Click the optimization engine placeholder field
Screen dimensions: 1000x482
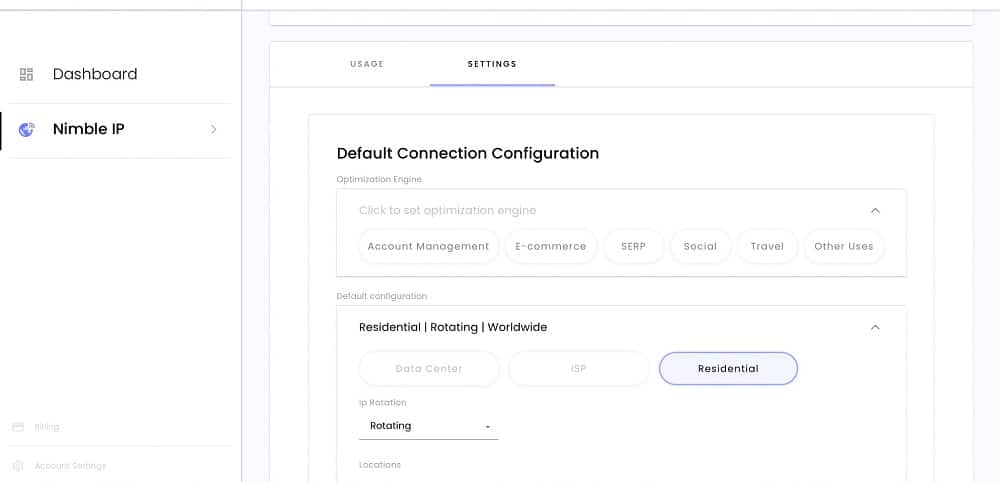click(447, 210)
